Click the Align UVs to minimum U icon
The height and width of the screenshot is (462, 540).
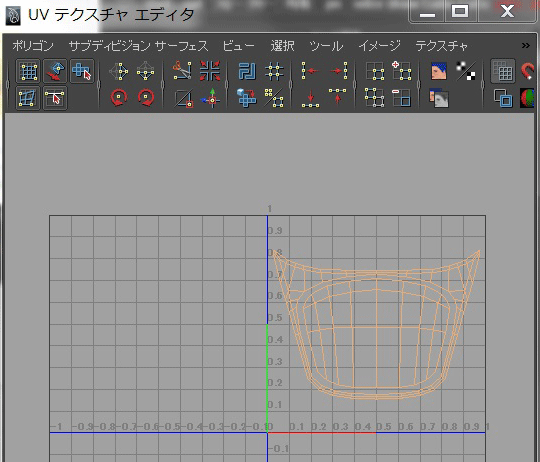(310, 71)
